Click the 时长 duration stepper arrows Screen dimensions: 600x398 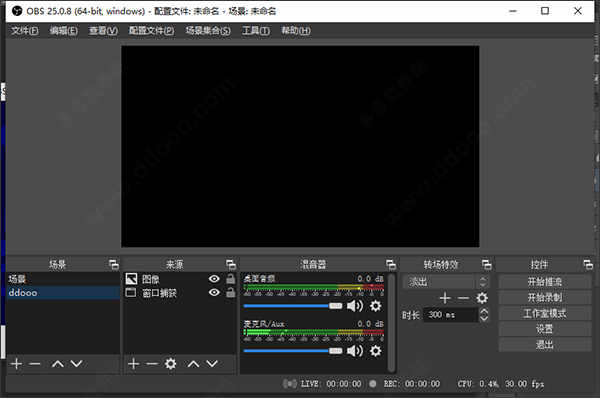pyautogui.click(x=484, y=315)
